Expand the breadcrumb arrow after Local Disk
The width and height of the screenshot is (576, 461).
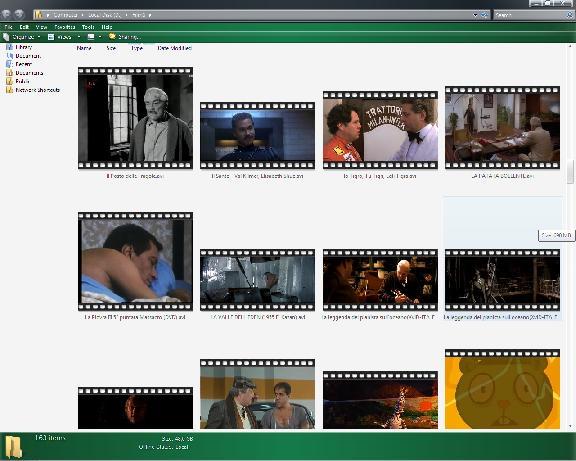(x=126, y=15)
